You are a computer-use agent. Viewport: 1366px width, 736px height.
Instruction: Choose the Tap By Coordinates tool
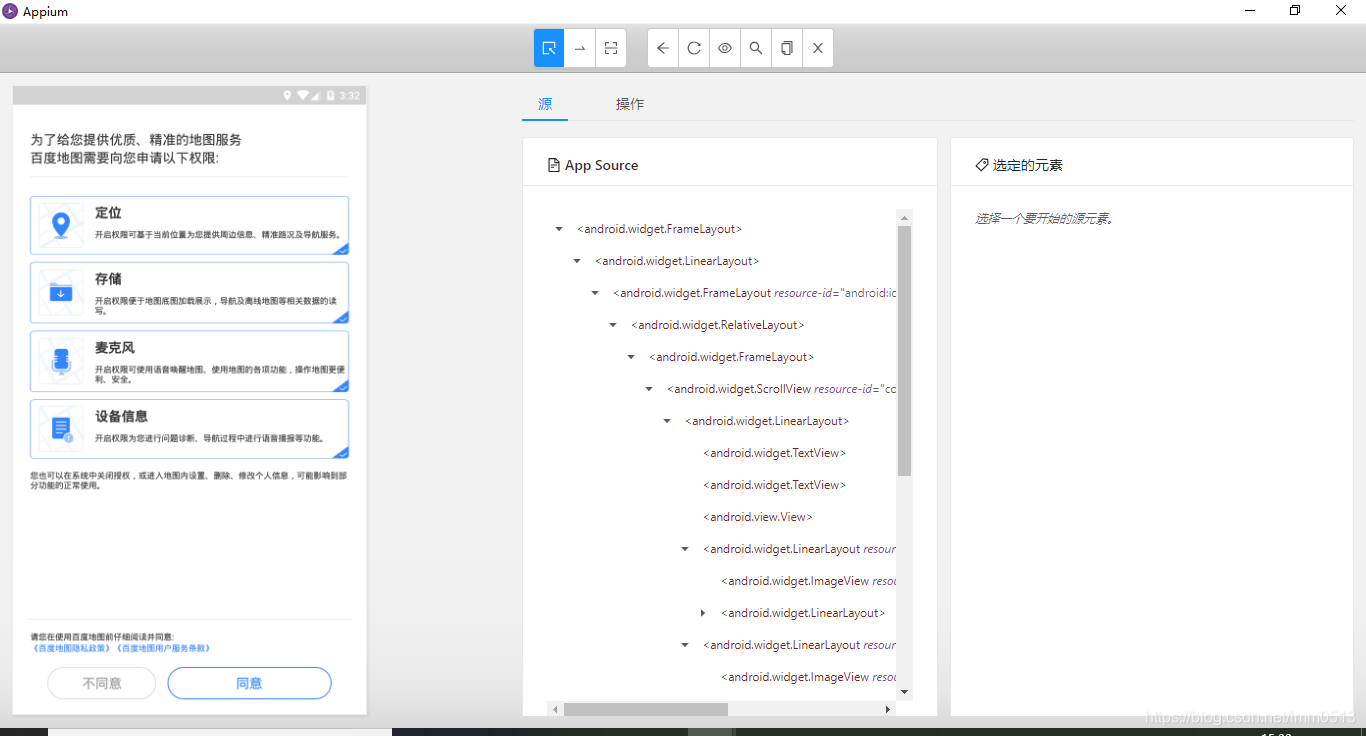tap(611, 48)
